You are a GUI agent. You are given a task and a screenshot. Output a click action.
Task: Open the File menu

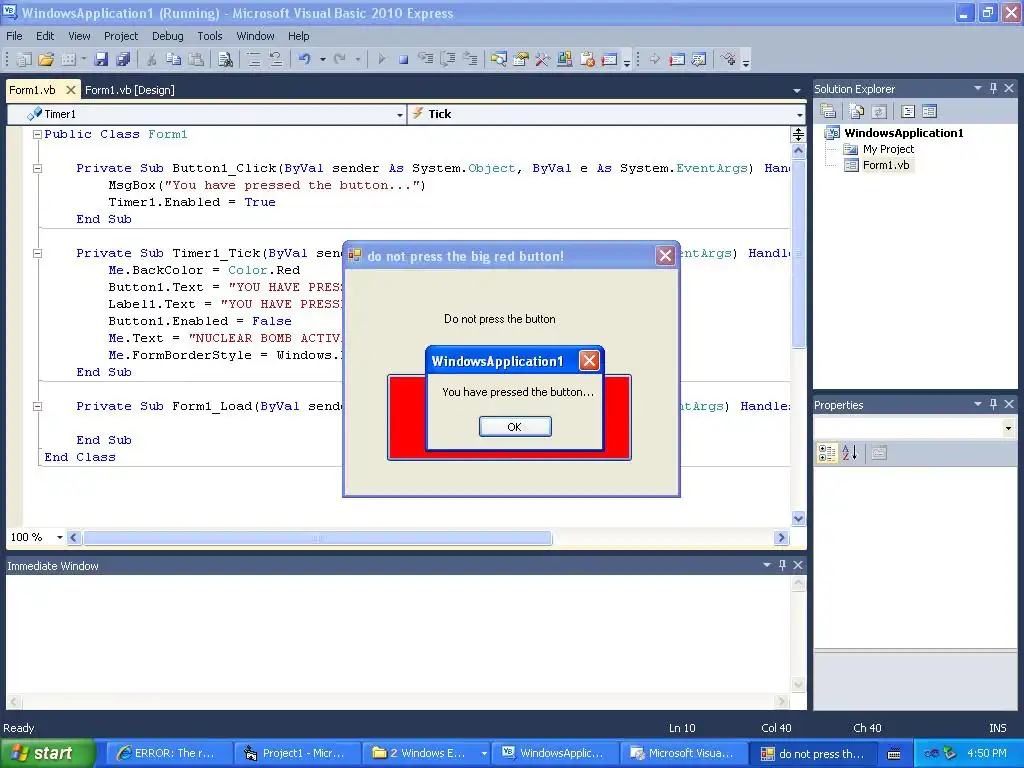point(14,36)
